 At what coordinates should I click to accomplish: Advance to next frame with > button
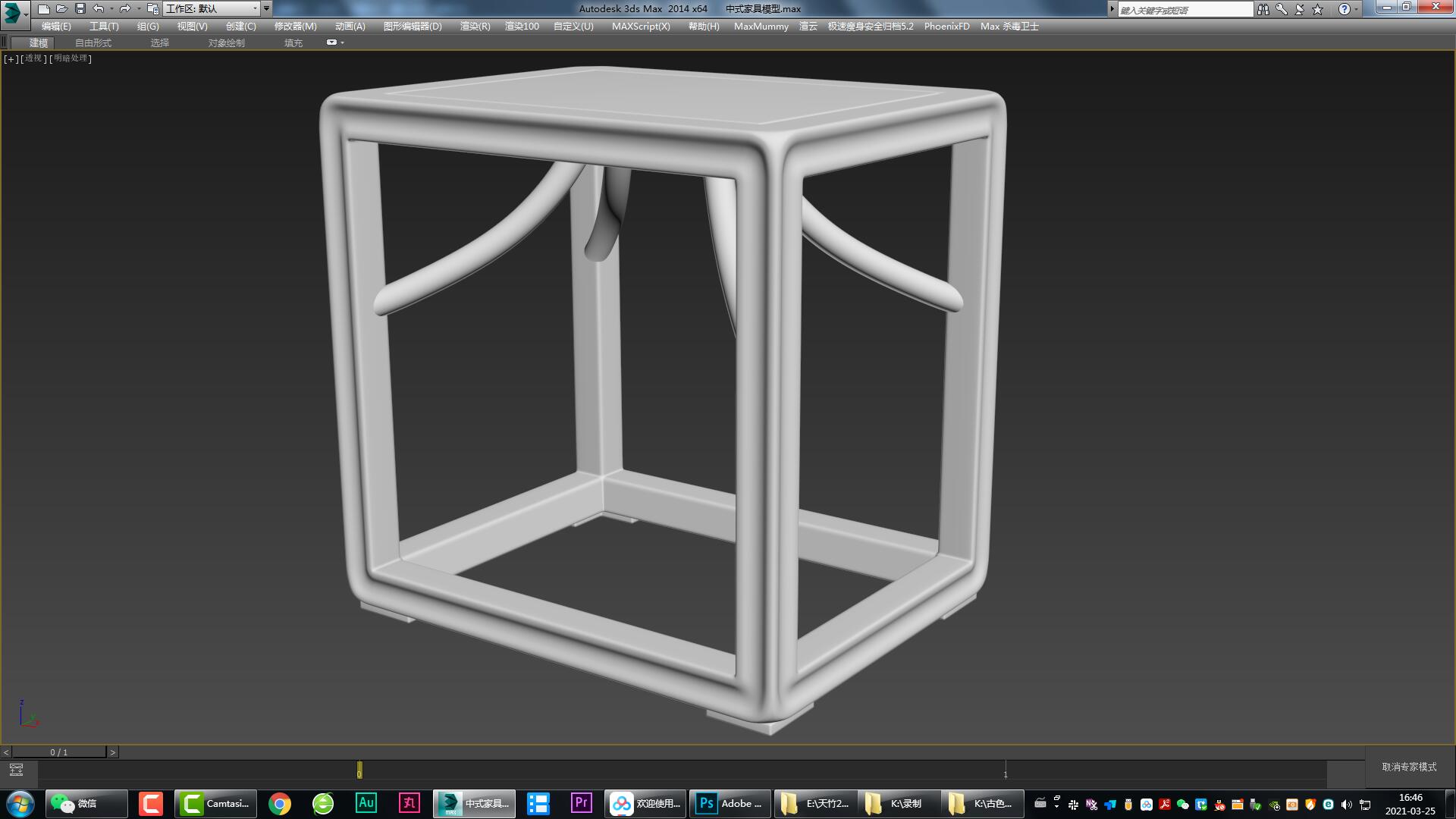click(x=112, y=752)
